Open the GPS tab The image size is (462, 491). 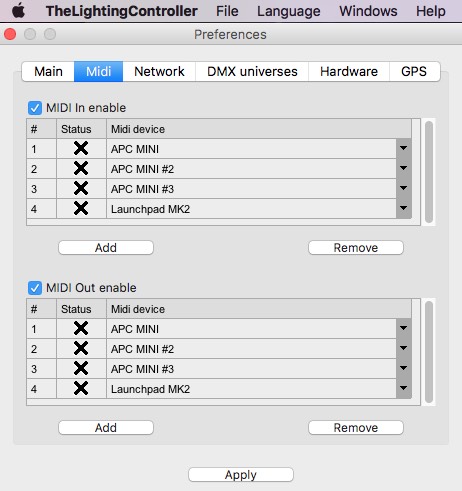pyautogui.click(x=414, y=71)
